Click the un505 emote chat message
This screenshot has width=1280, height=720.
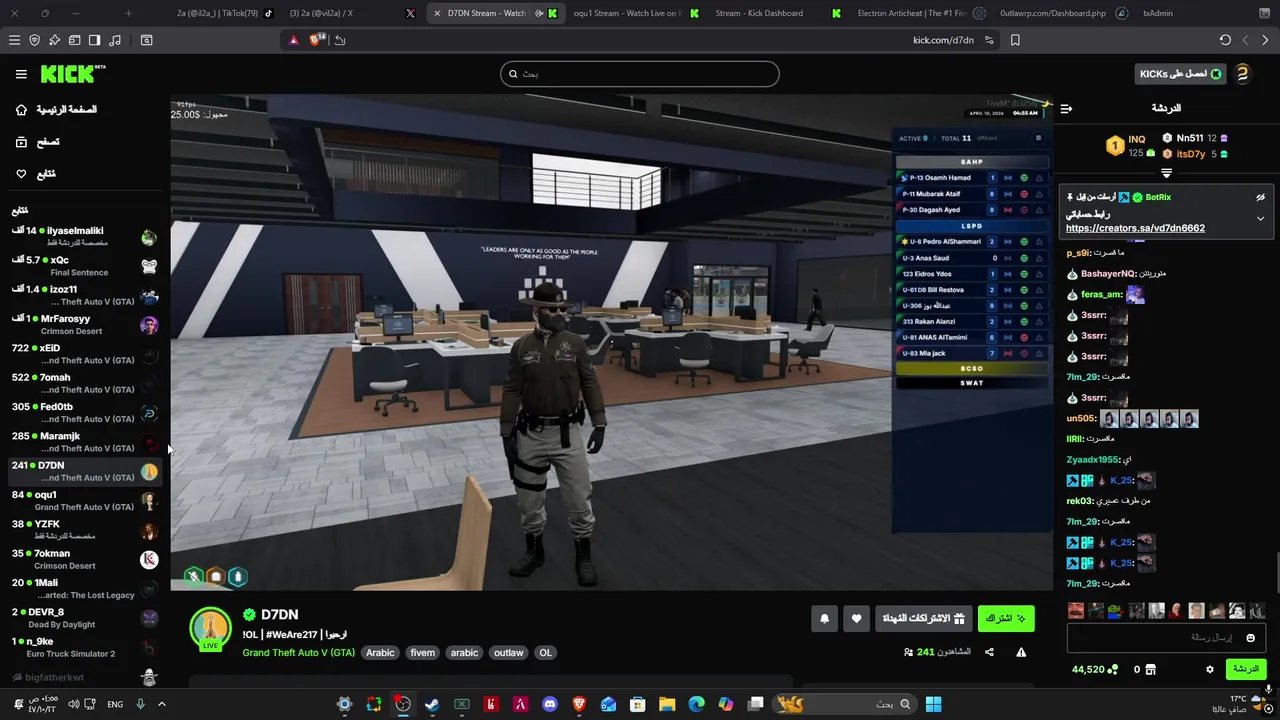[x=1132, y=419]
